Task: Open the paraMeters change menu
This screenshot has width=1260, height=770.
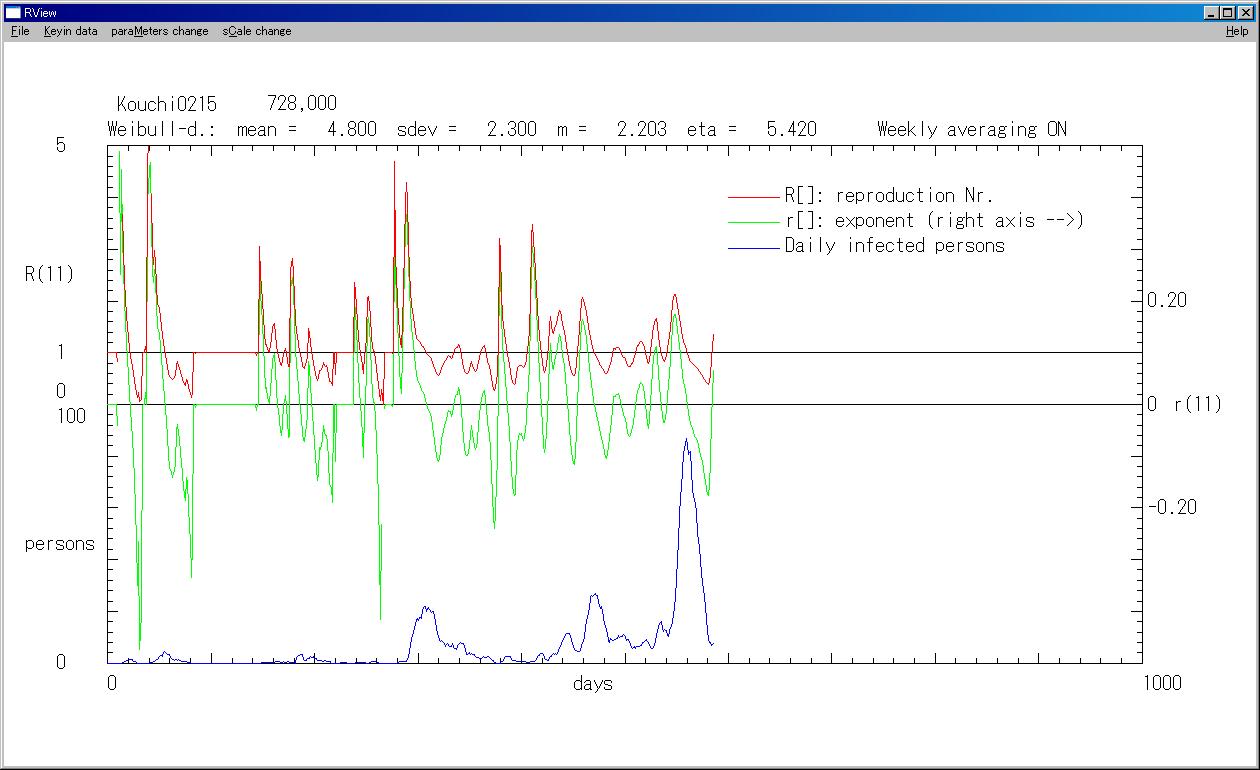Action: tap(160, 31)
